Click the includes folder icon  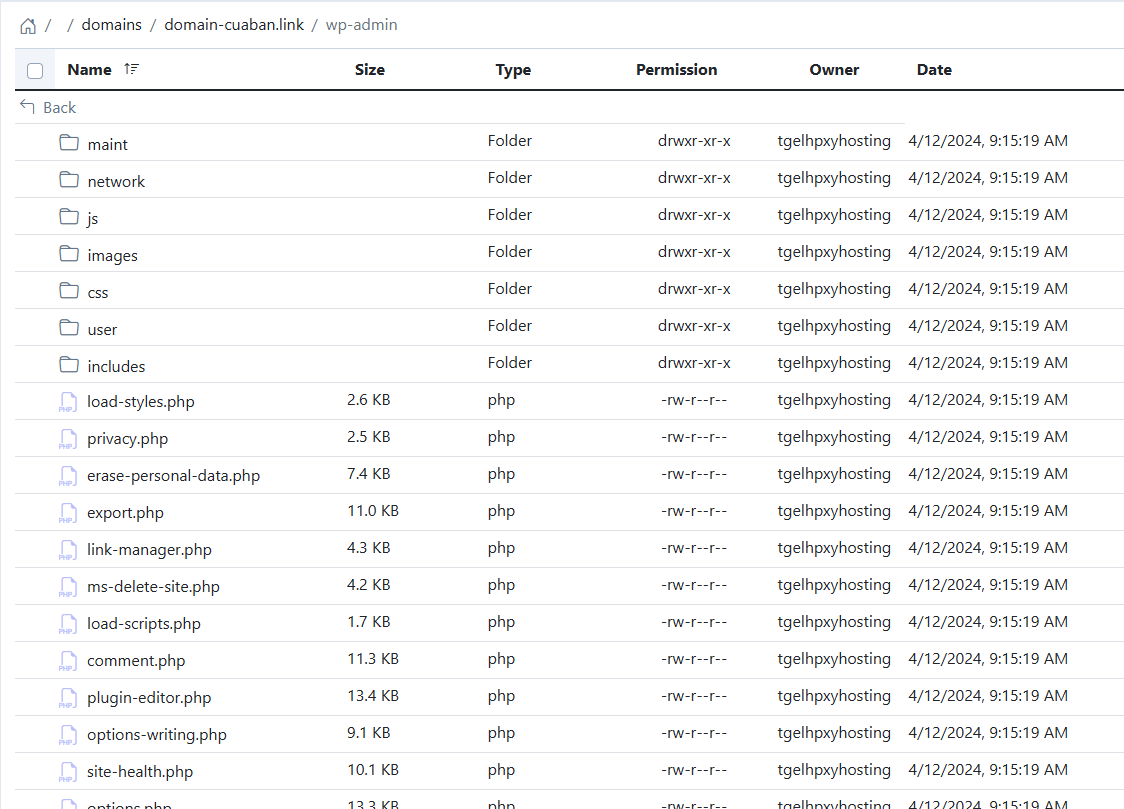click(69, 365)
